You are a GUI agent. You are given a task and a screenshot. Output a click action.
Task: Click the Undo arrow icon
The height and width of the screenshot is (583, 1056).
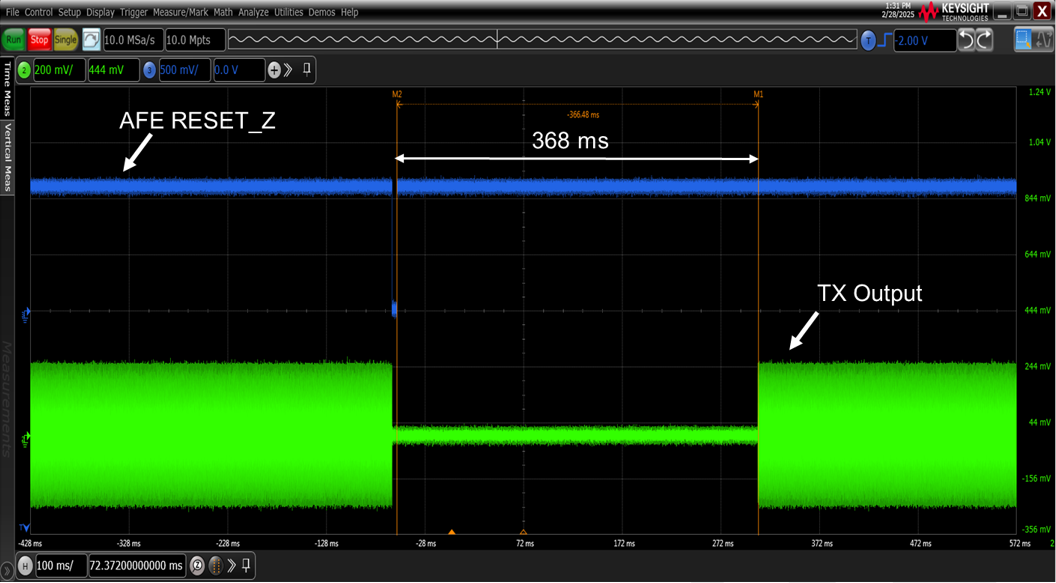pyautogui.click(x=967, y=40)
